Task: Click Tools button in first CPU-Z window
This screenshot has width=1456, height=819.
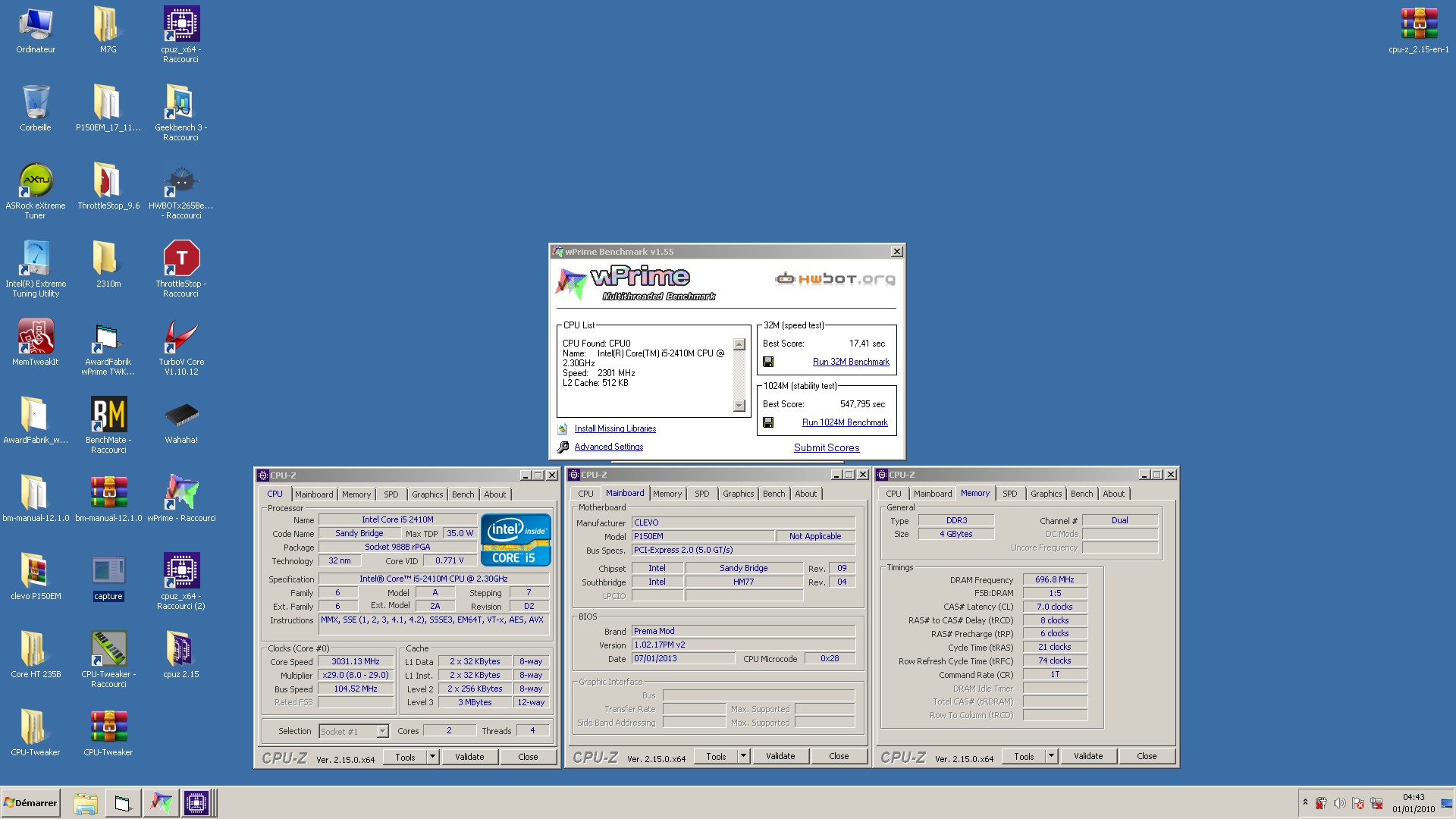Action: (x=405, y=756)
